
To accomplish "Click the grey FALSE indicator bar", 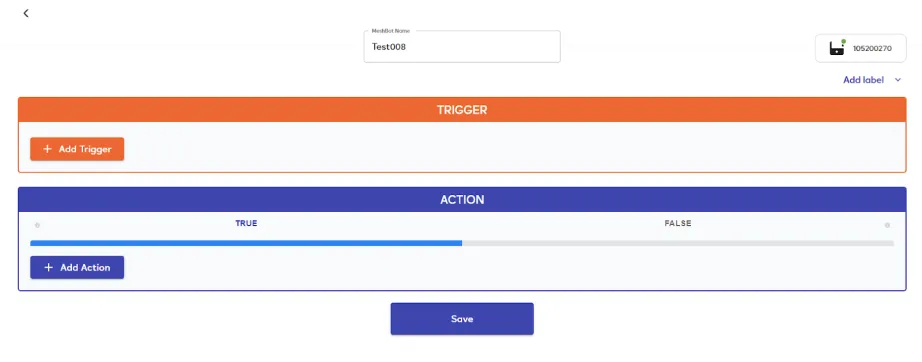I will coord(678,243).
